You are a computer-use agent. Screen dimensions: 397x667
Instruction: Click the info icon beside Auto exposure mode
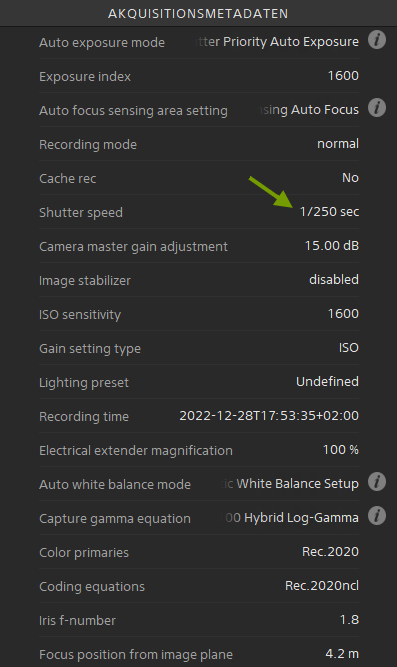pyautogui.click(x=377, y=40)
